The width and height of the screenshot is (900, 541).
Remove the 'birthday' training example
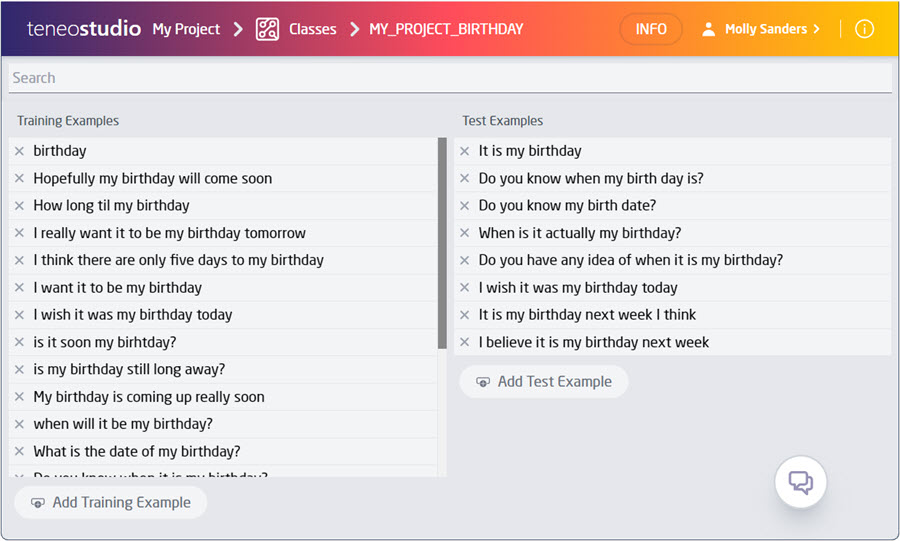(x=19, y=151)
